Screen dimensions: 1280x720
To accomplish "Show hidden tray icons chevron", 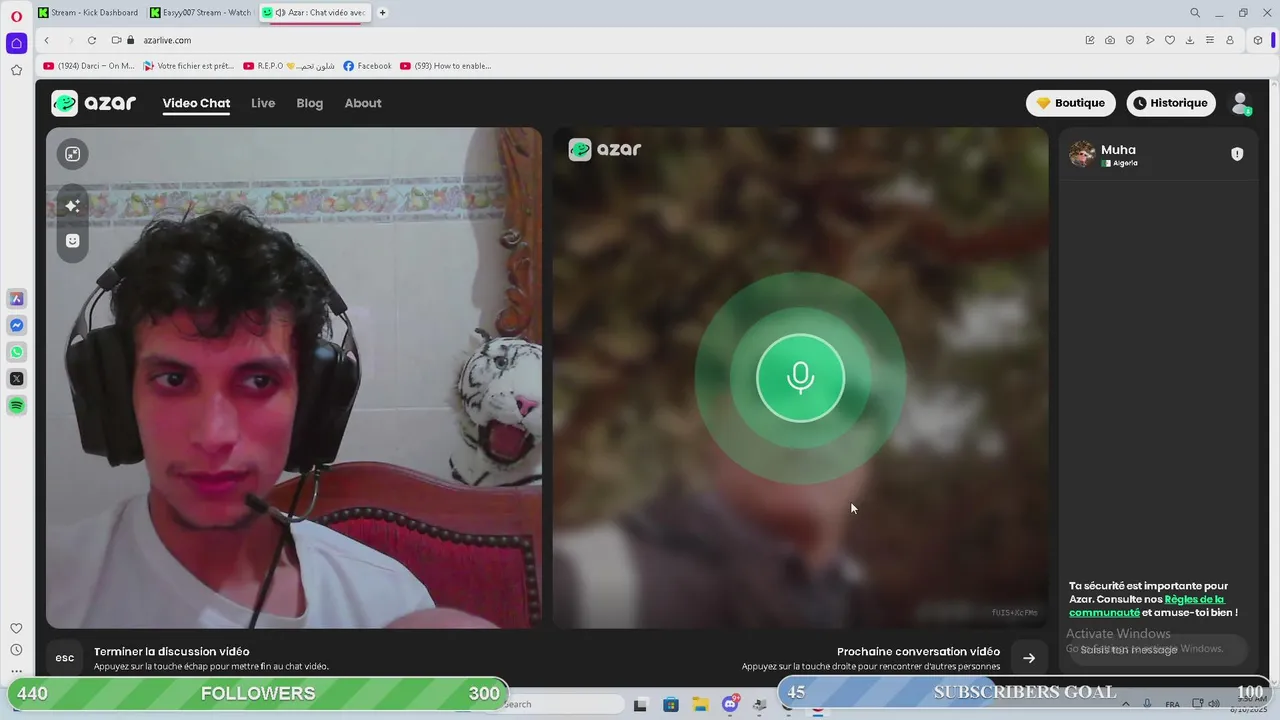I will coord(1127,704).
